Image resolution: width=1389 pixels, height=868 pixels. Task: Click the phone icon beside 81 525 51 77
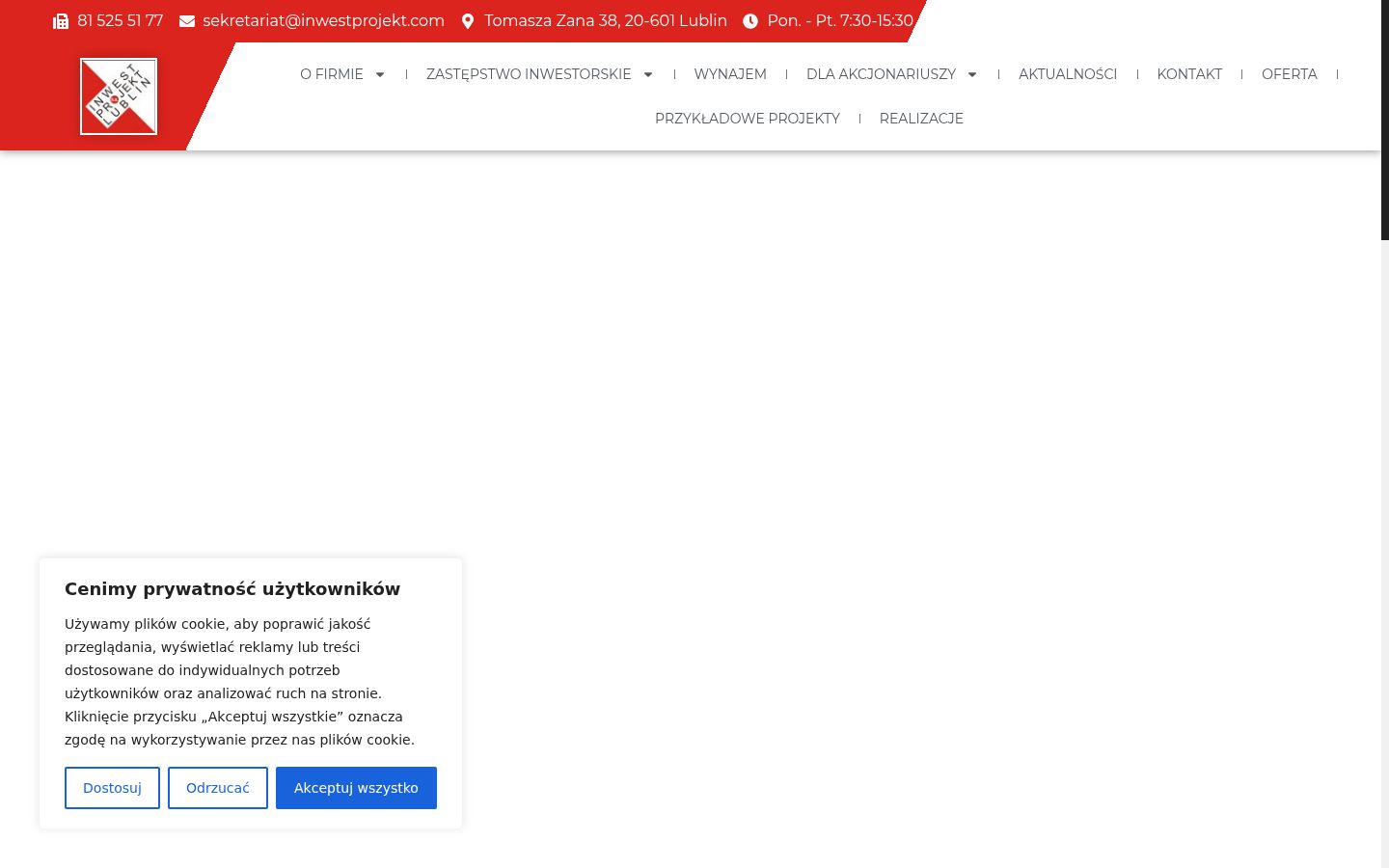tap(61, 21)
